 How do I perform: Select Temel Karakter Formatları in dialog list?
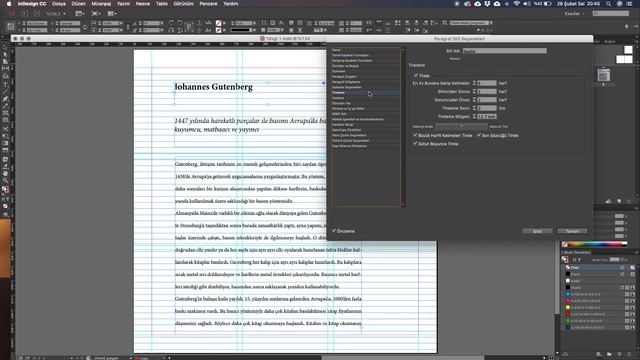[366, 55]
